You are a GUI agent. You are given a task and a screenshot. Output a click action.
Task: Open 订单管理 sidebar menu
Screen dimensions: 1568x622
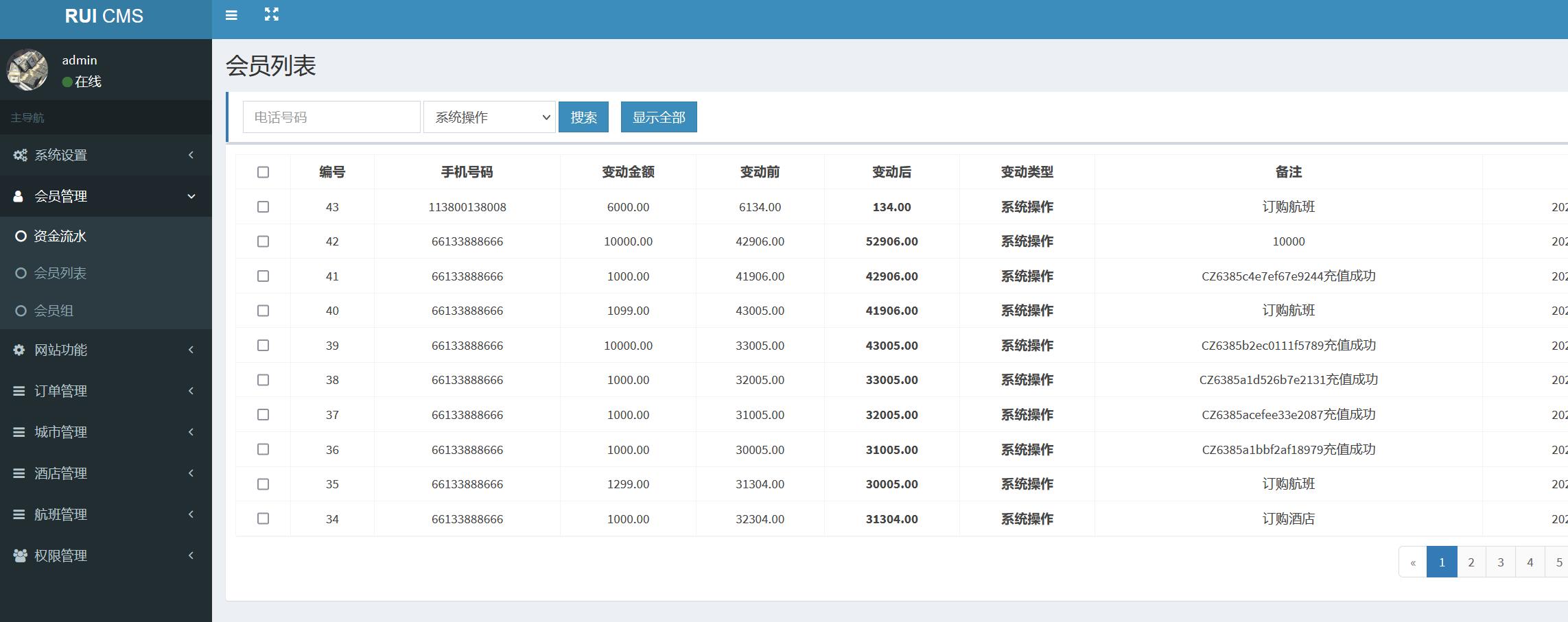click(x=106, y=391)
